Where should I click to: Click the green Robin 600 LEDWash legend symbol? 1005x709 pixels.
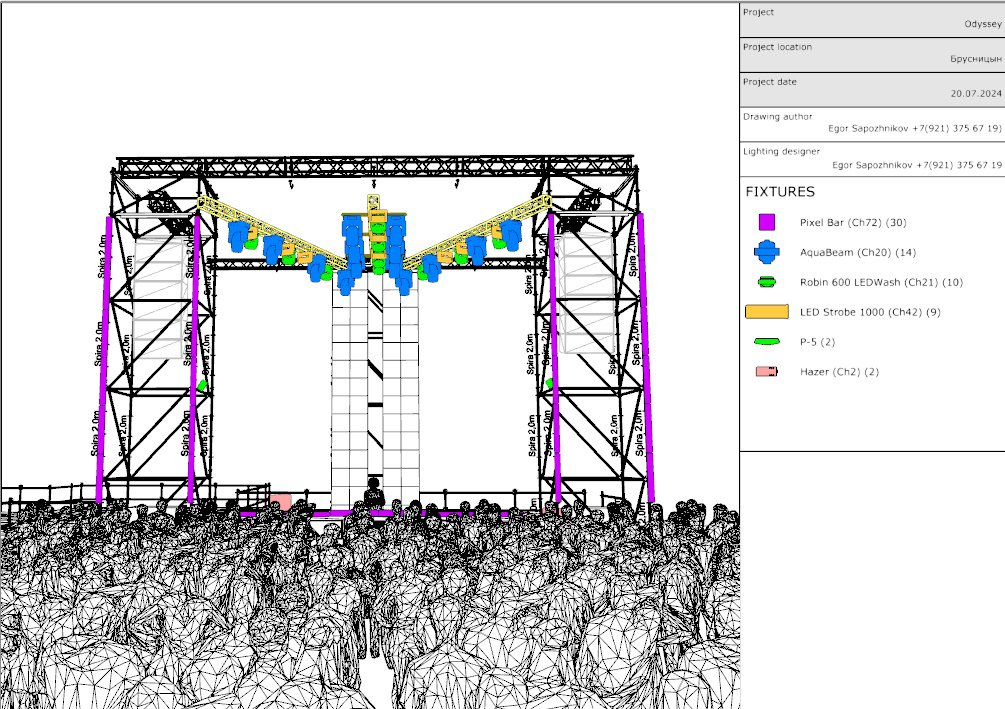click(x=767, y=282)
